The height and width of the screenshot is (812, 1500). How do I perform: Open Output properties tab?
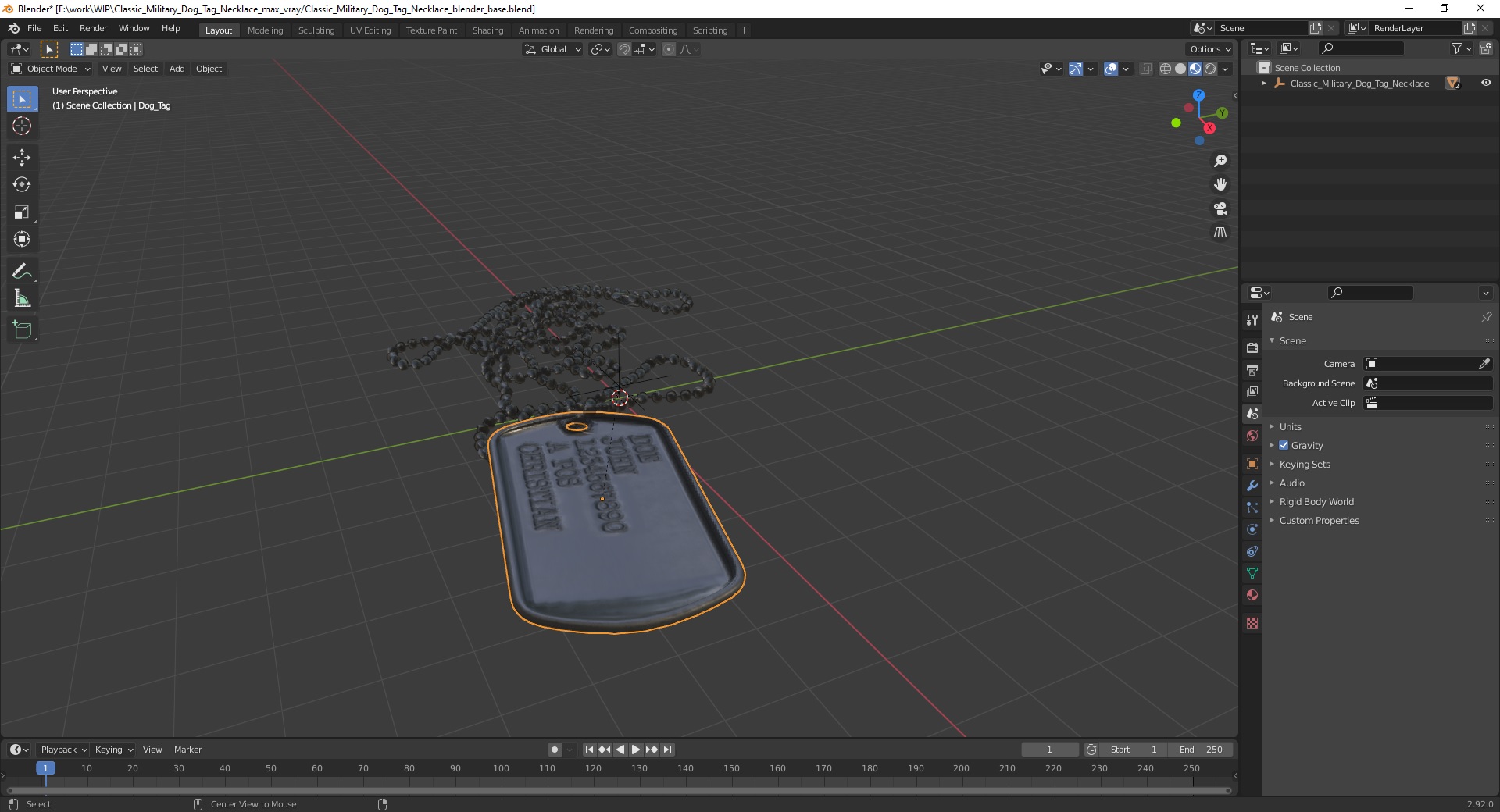1252,369
